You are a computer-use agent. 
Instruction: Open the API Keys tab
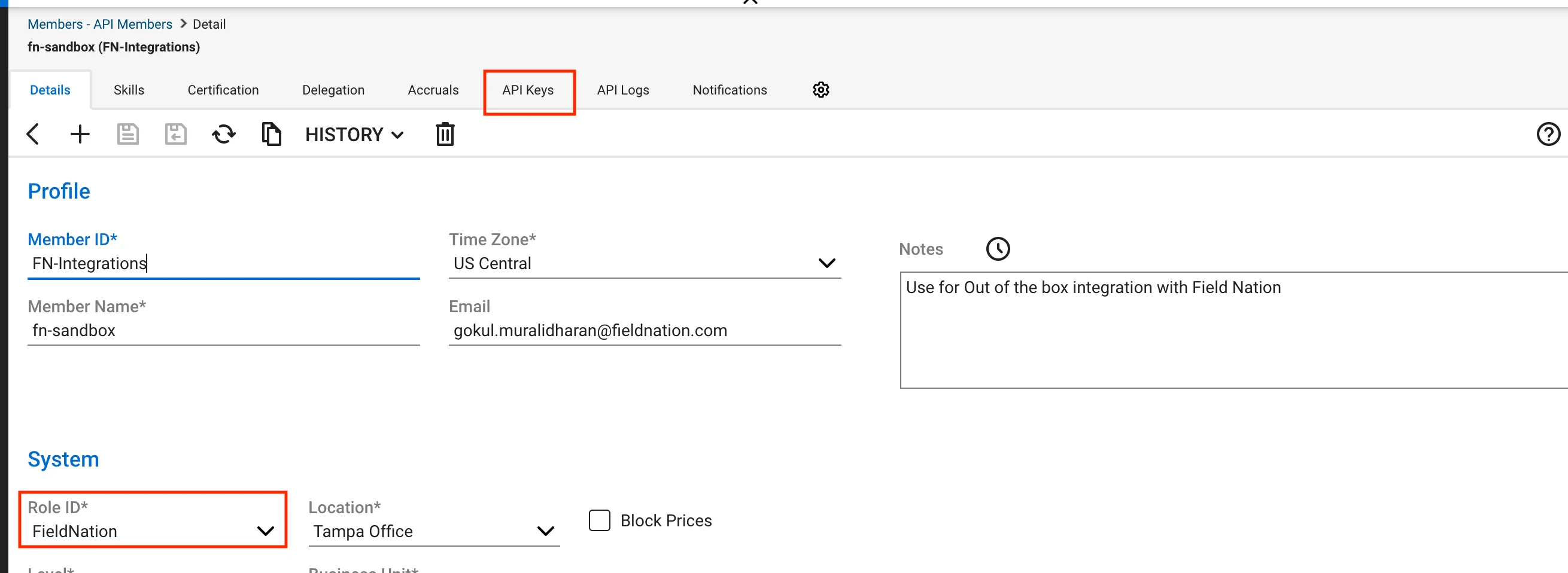(528, 90)
